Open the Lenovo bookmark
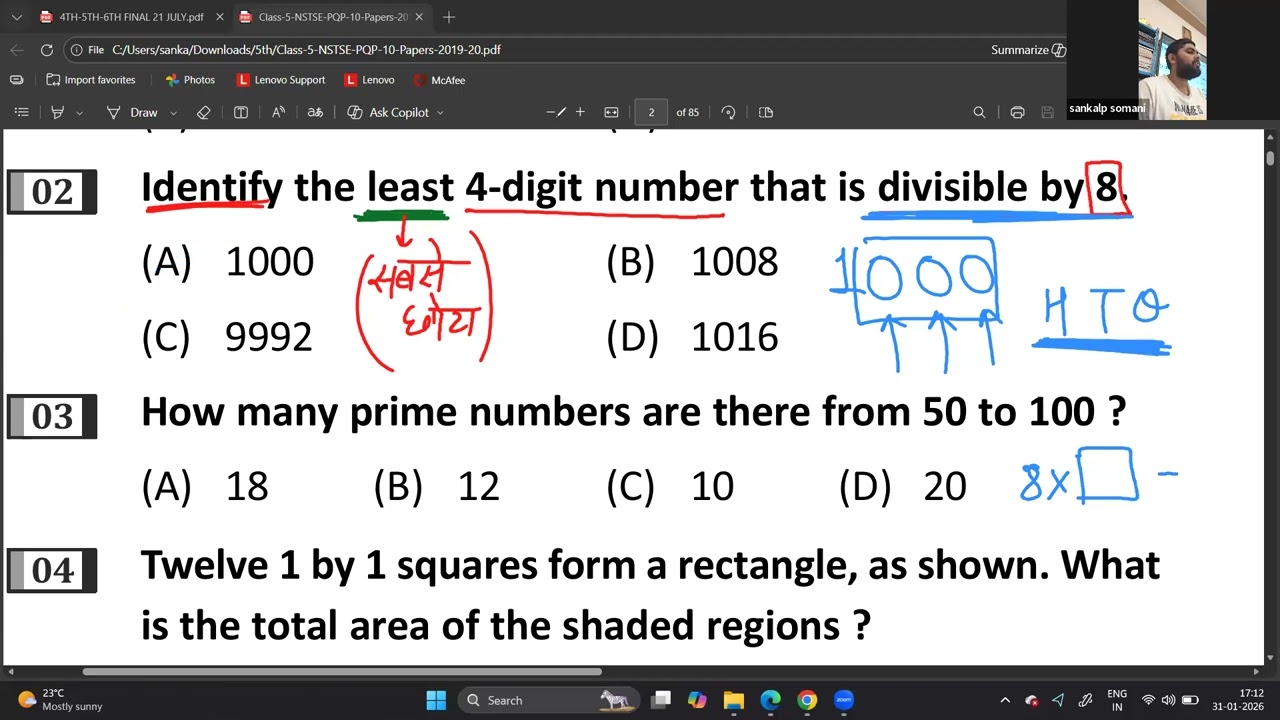Viewport: 1280px width, 720px height. pos(369,80)
